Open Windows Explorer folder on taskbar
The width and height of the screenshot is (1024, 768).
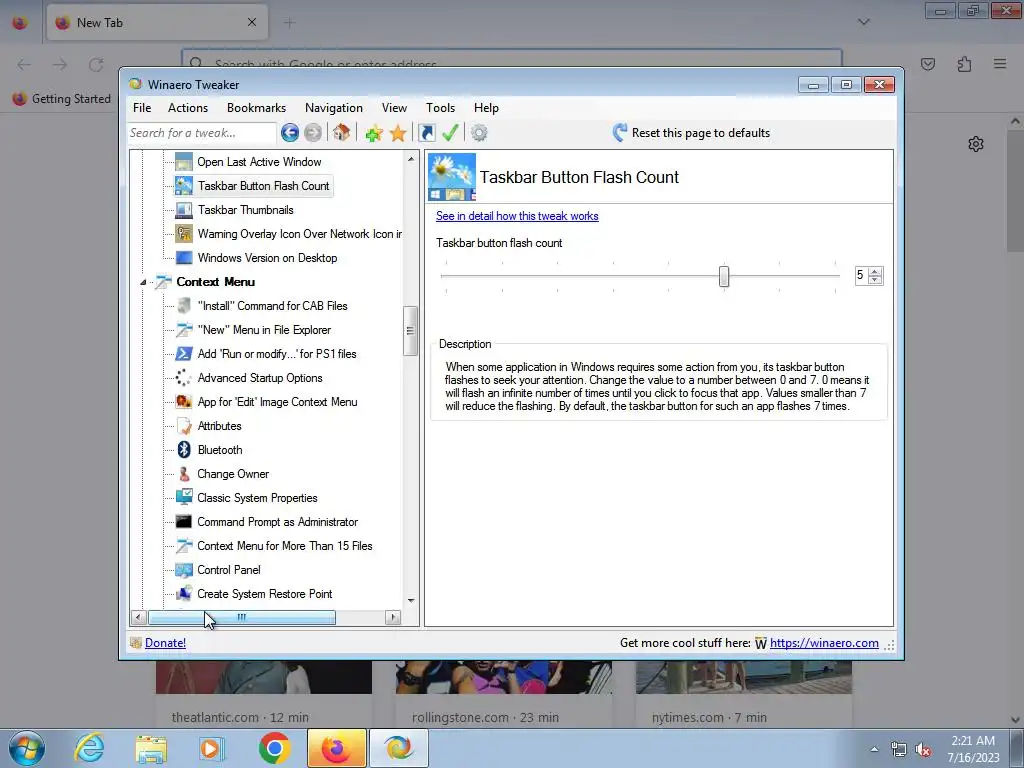pos(151,748)
